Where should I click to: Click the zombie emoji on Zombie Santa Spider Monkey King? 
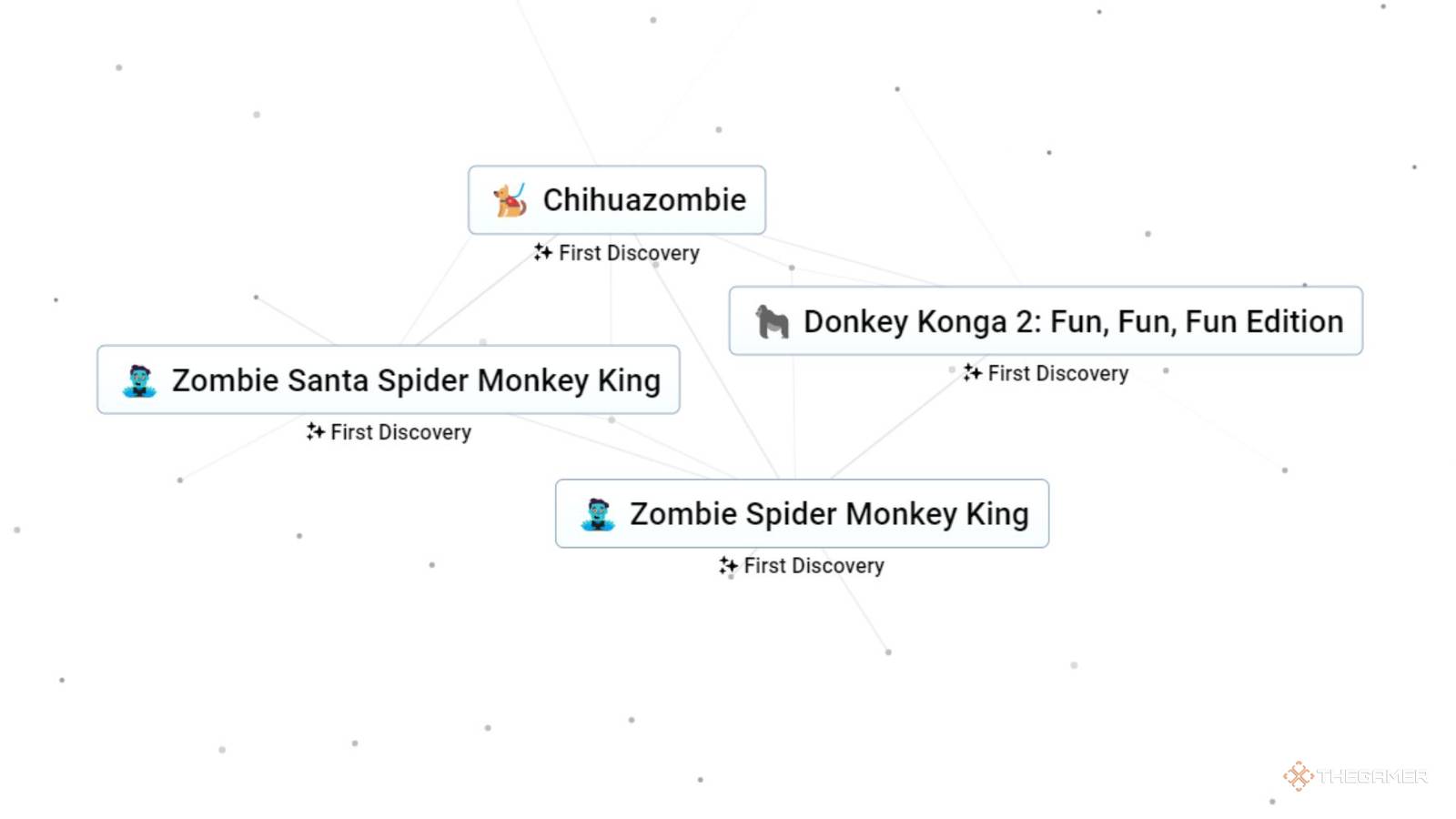click(x=139, y=380)
